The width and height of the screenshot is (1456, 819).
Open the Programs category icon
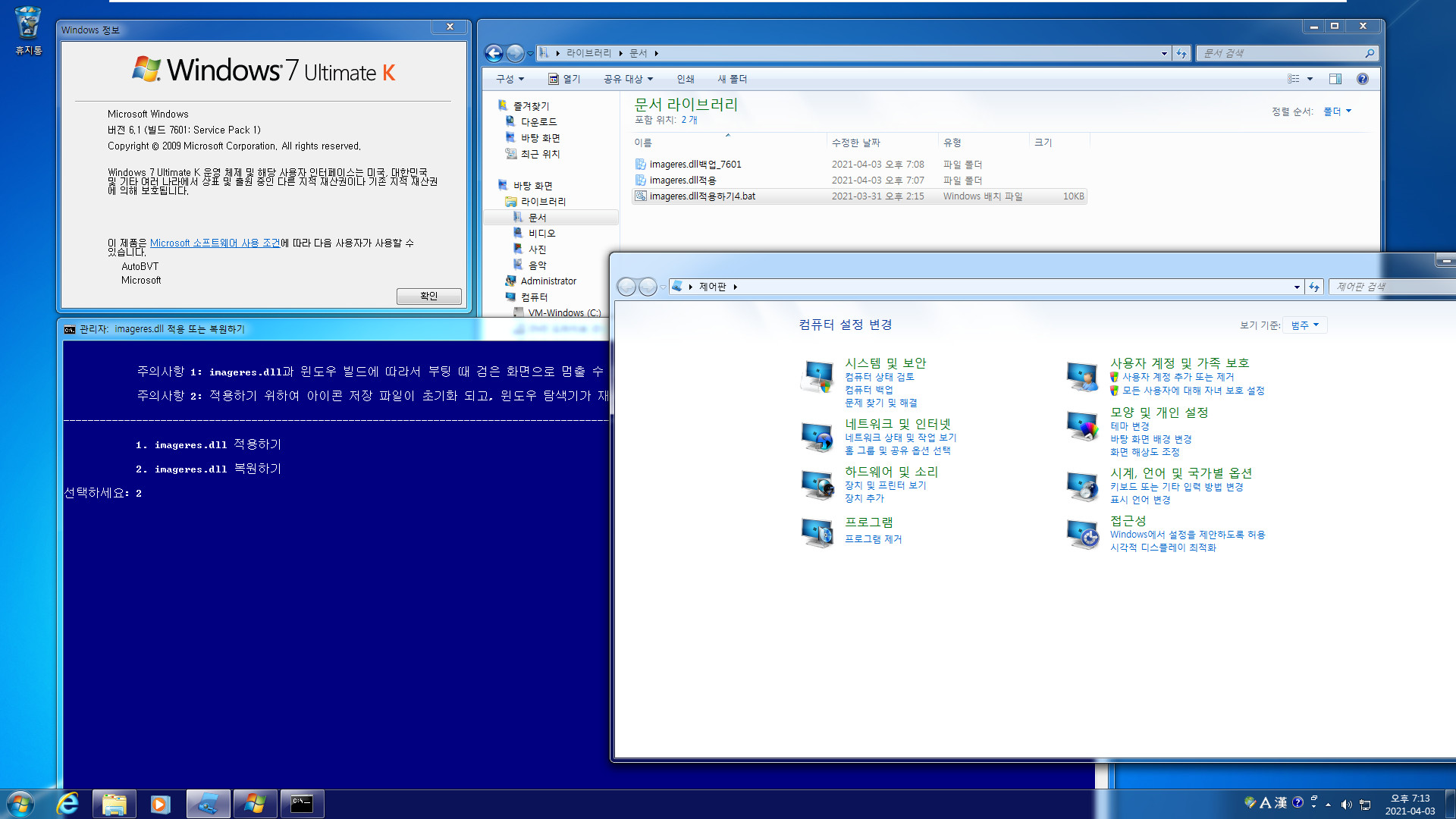pyautogui.click(x=817, y=532)
